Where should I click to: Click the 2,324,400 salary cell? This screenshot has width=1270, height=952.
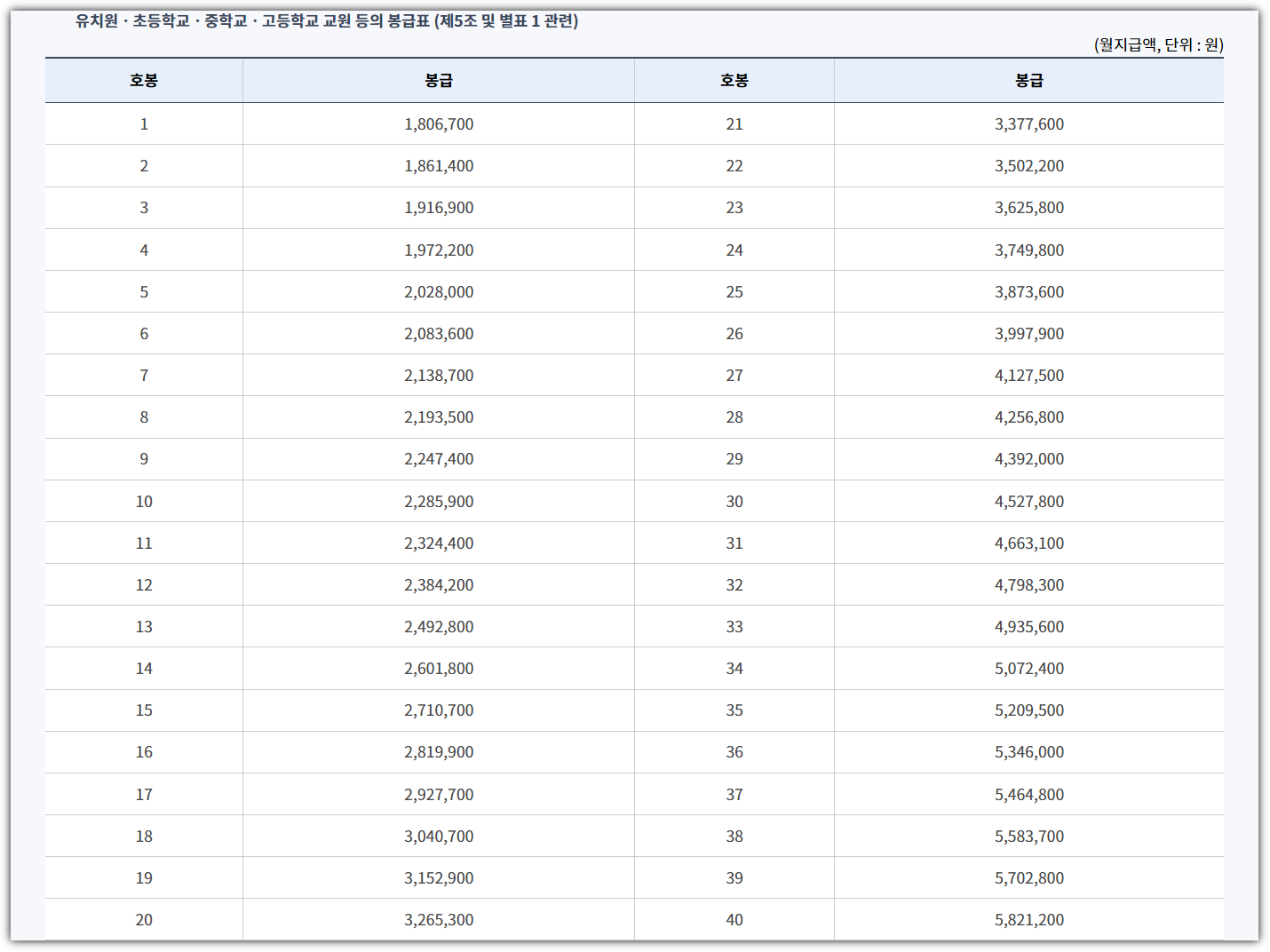(x=439, y=543)
